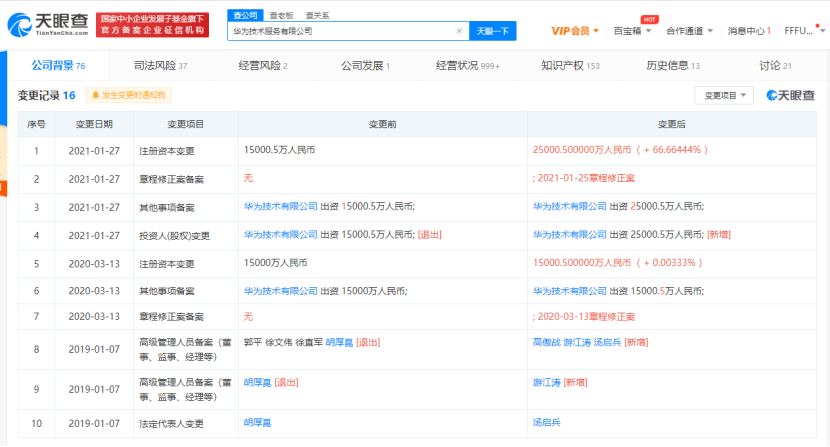Select the 15000.500000万人民币 value in row 5
Viewport: 830px width, 447px height.
[x=582, y=263]
